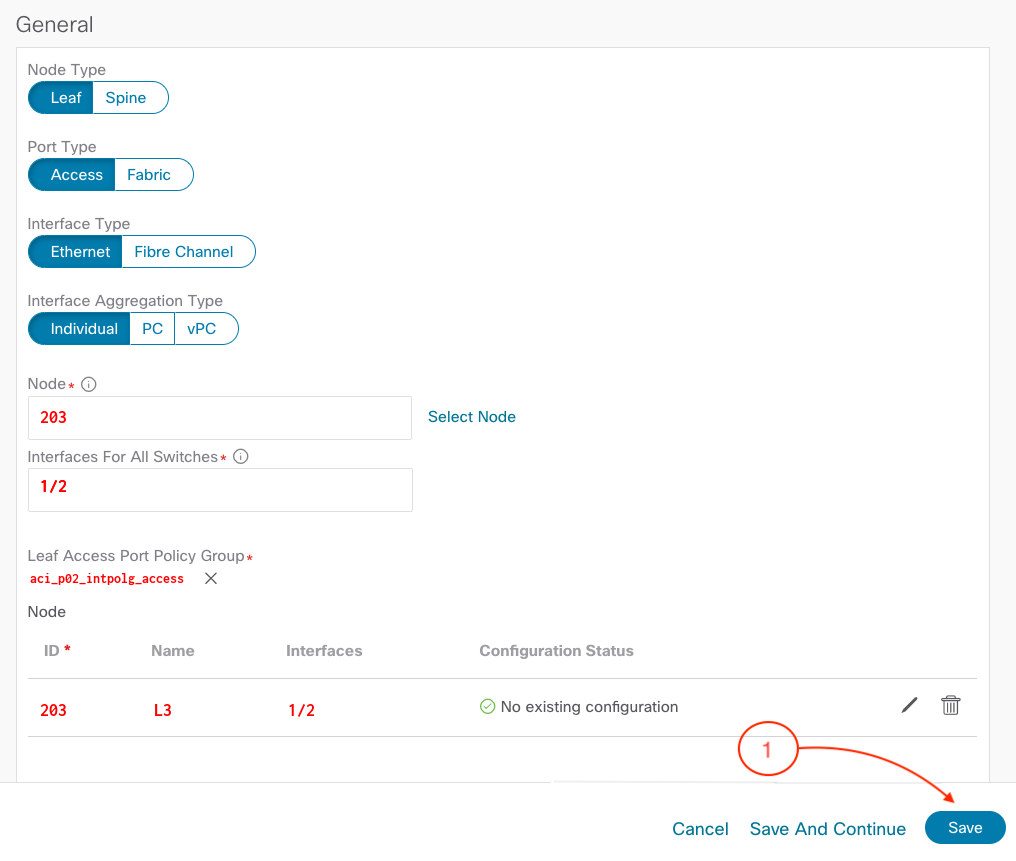Click the Name column header
Screen dimensions: 1016x861
tap(173, 651)
